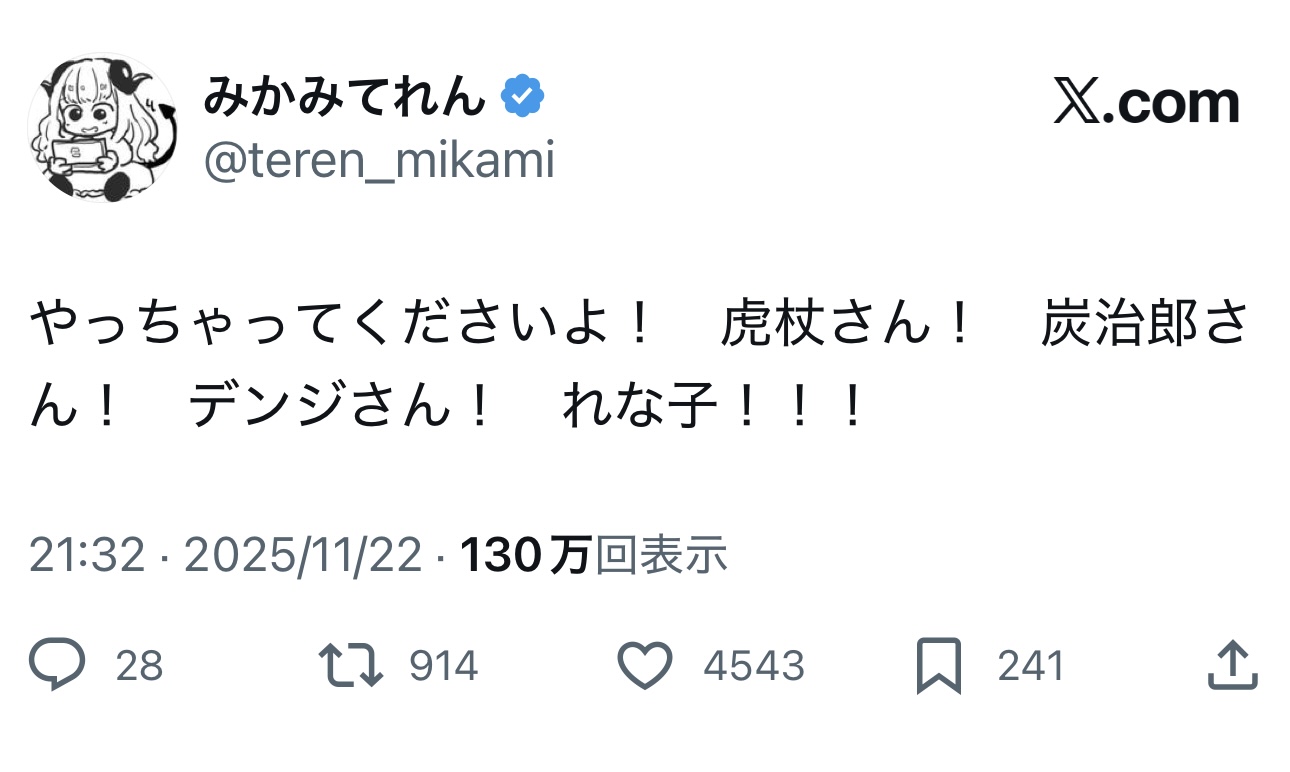Click the blue verified badge

point(522,98)
